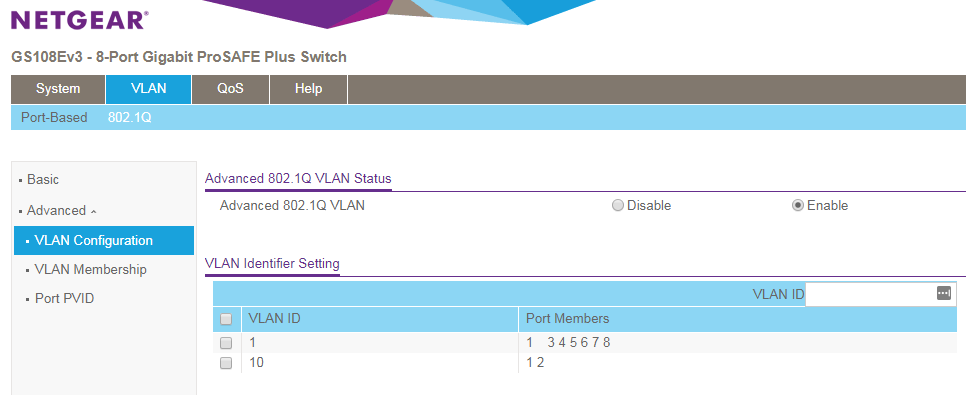The image size is (966, 395).
Task: Select the 802.1Q submenu item
Action: coord(129,117)
